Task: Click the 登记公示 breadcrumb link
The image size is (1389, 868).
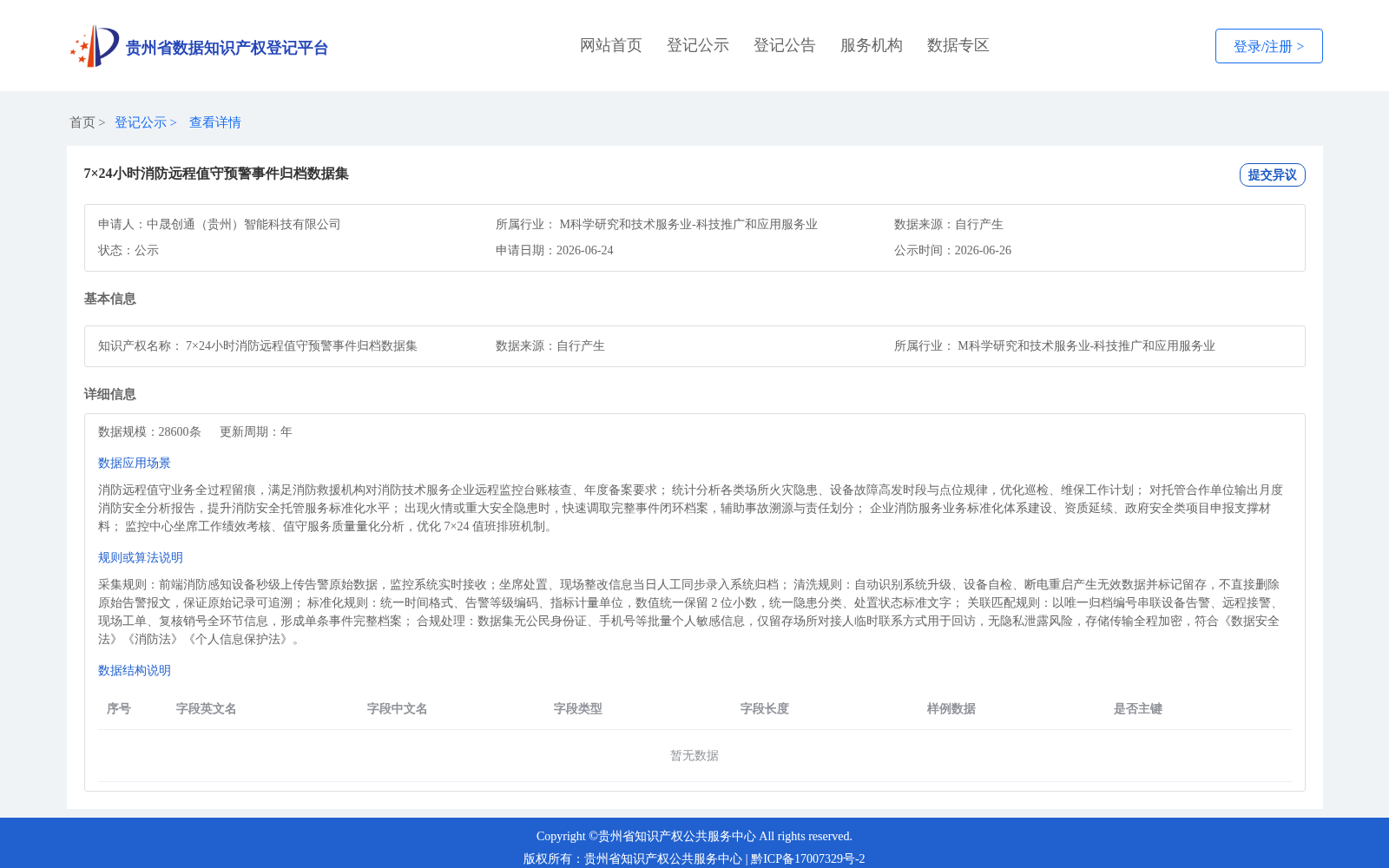Action: [141, 122]
